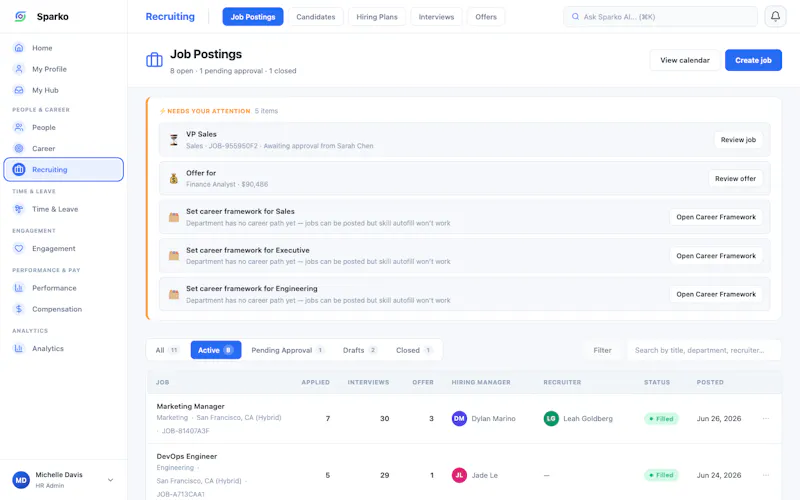Open the Engagement heart icon
Image resolution: width=800 pixels, height=500 pixels.
19,248
